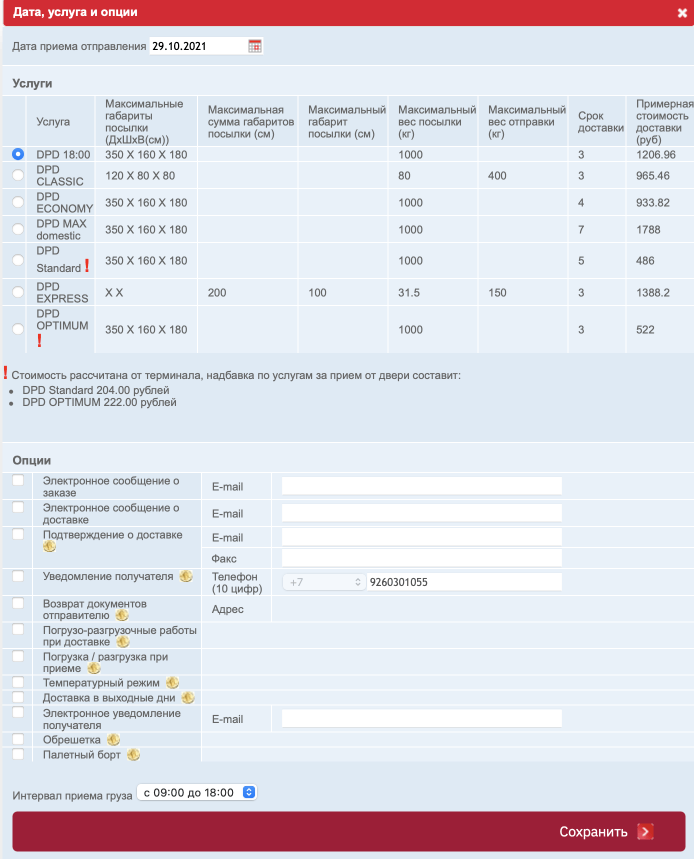This screenshot has height=859, width=694.
Task: Click E-mail field for Подтверждение о доставке
Action: click(x=422, y=537)
